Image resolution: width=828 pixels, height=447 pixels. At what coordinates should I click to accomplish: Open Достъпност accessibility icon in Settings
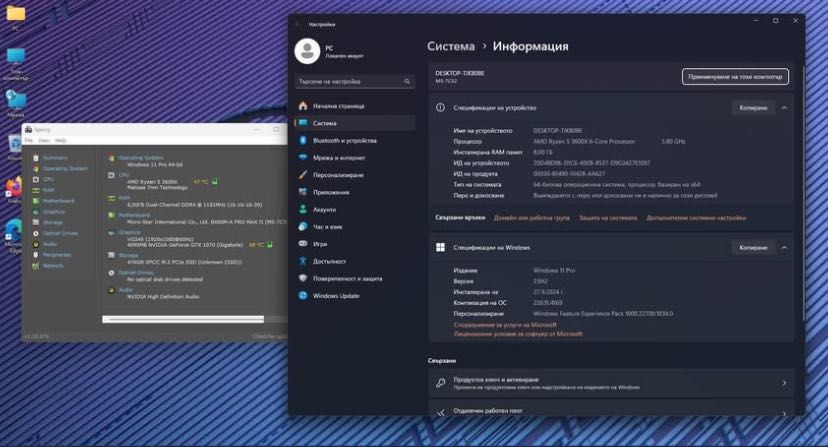[303, 261]
